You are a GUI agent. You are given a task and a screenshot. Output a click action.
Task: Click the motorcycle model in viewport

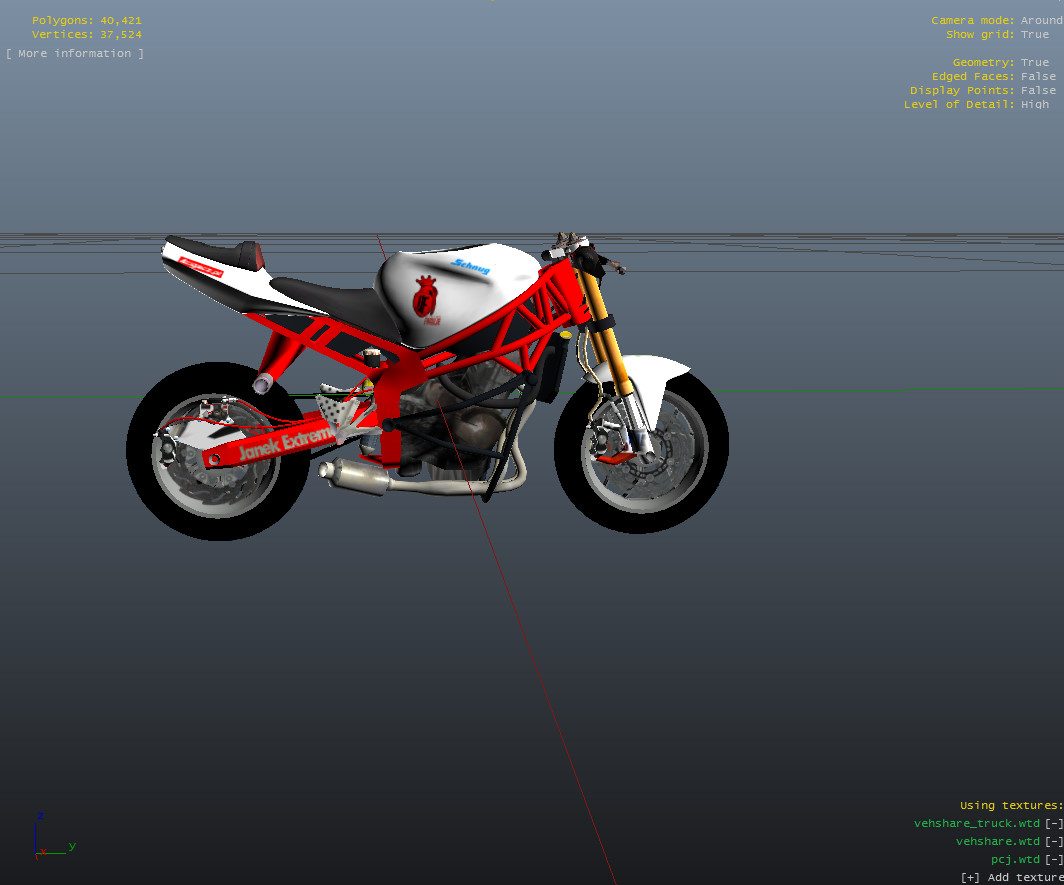point(428,385)
